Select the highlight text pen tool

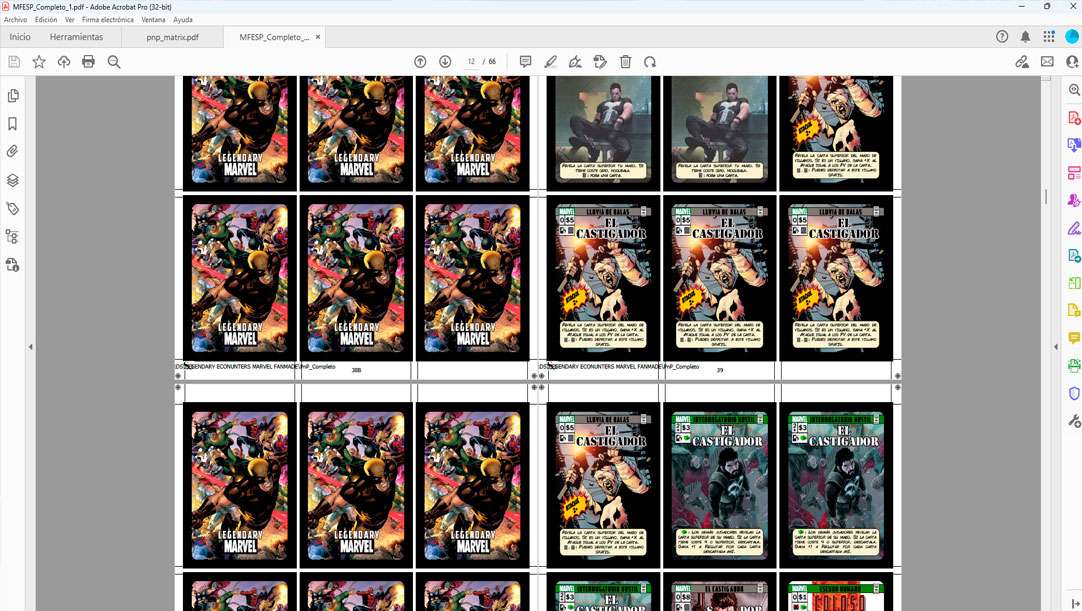[550, 62]
